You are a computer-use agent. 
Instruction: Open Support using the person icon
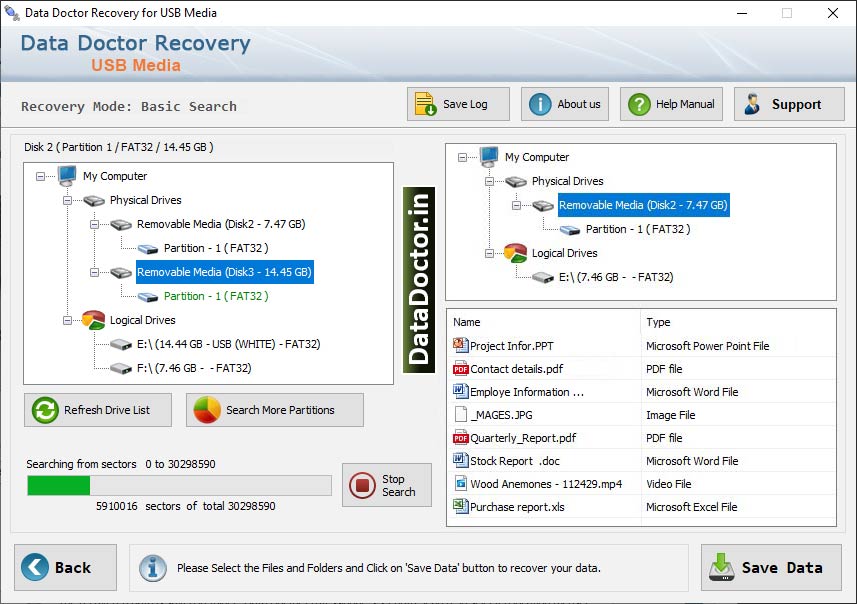coord(755,103)
